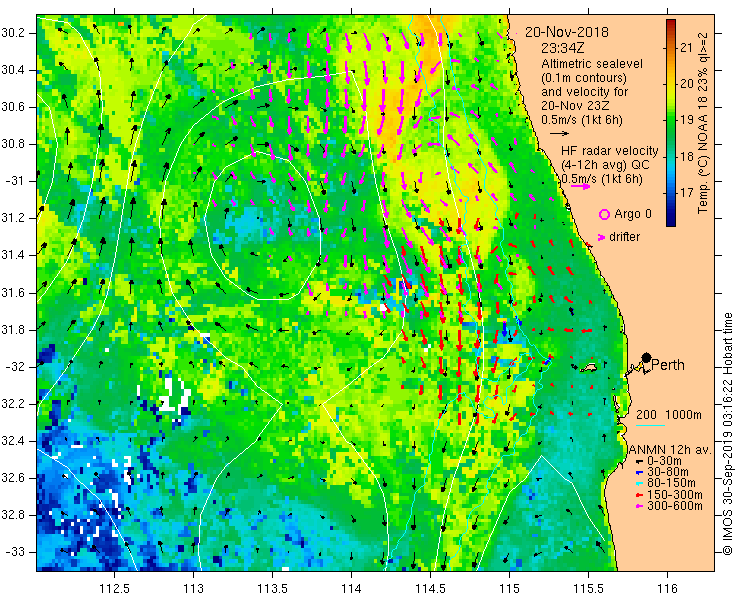Click the date label 20-Nov-2018
Screen dimensions: 740x600
click(x=567, y=32)
